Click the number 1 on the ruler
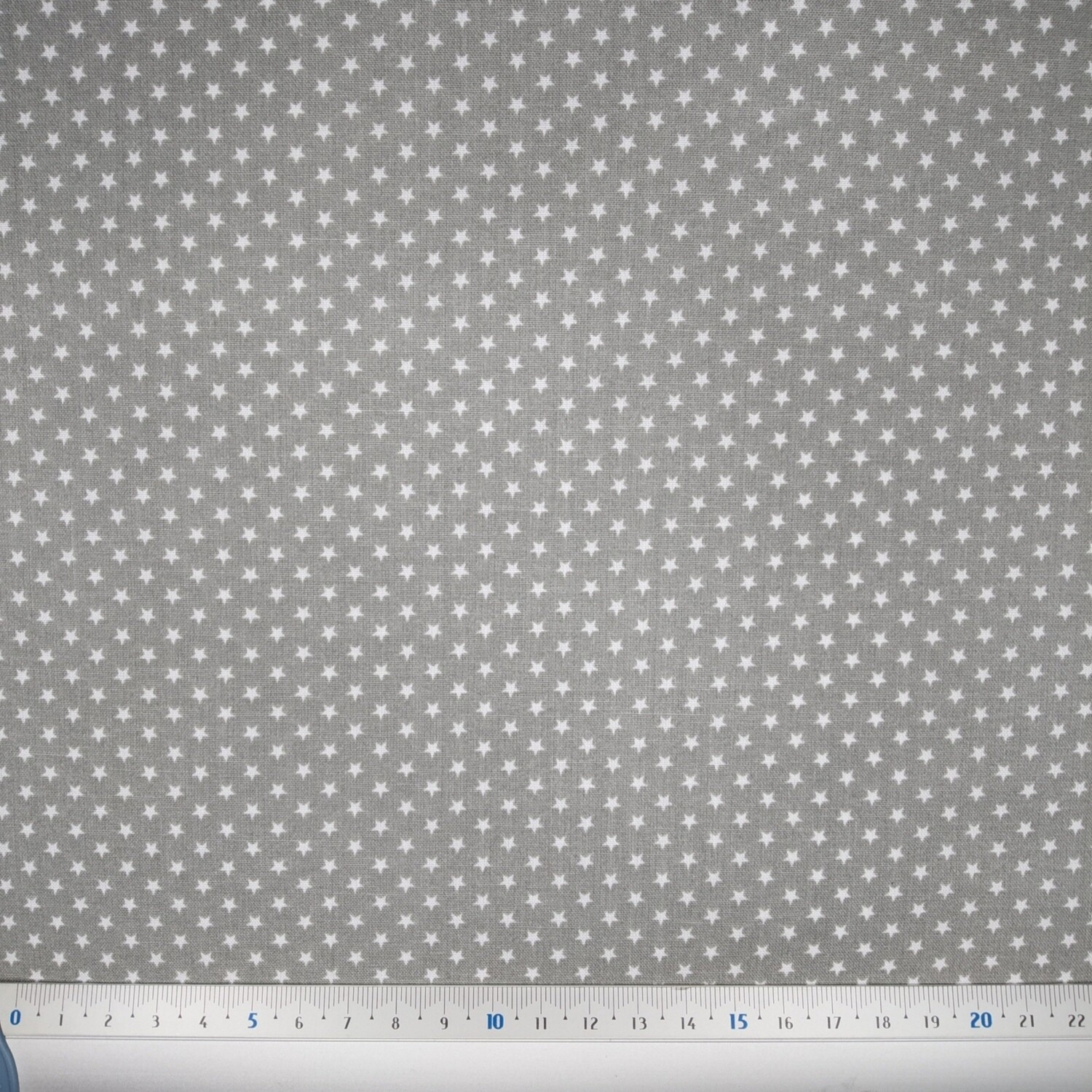Viewport: 1092px width, 1092px height. 60,1019
